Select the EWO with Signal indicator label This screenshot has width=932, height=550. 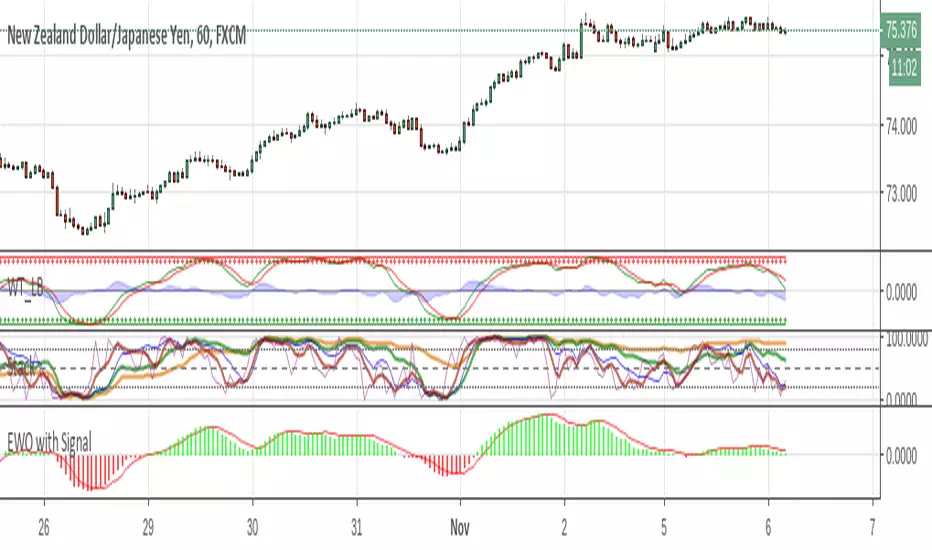coord(49,442)
